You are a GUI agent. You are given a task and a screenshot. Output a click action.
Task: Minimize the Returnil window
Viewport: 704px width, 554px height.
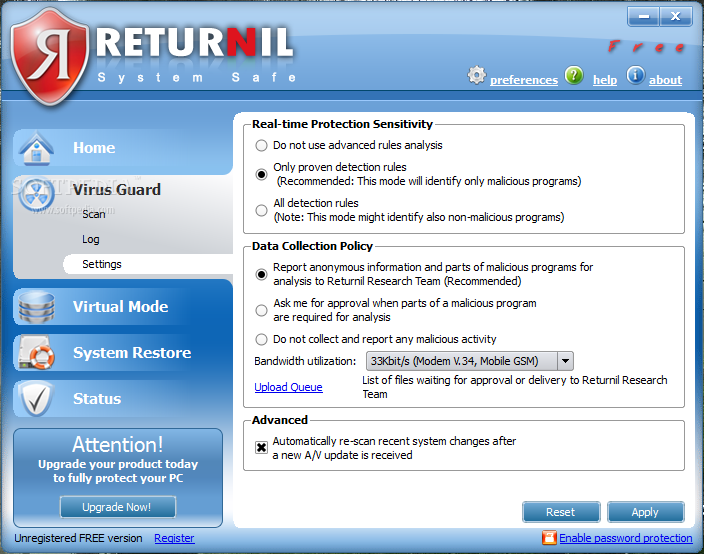click(644, 17)
